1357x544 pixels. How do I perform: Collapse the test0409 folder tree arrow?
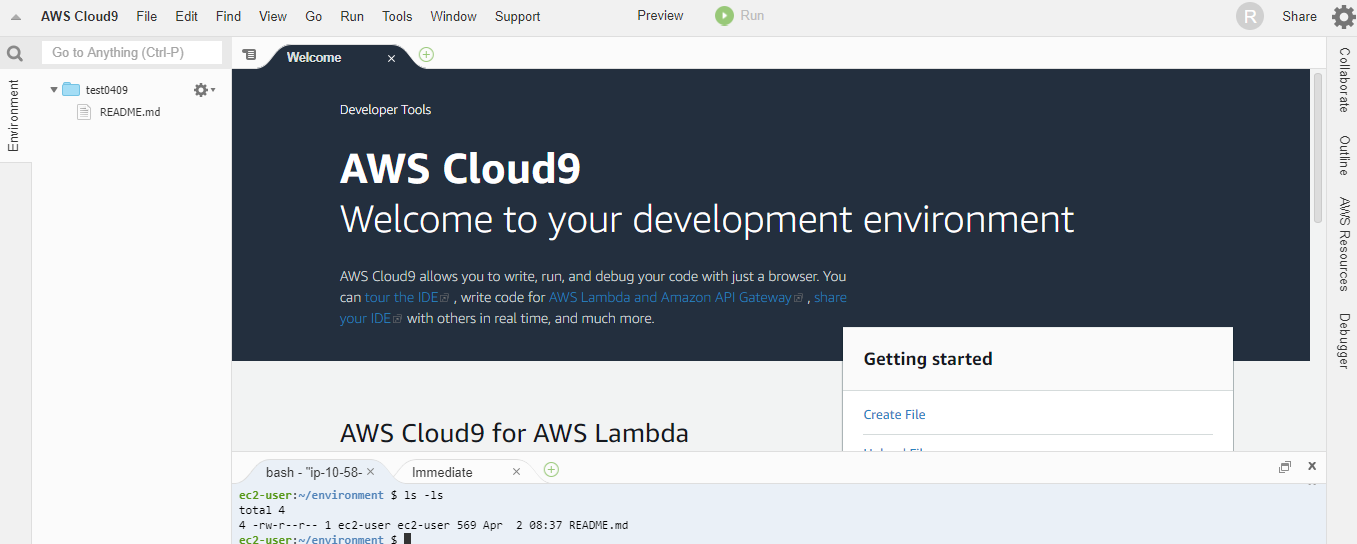54,90
